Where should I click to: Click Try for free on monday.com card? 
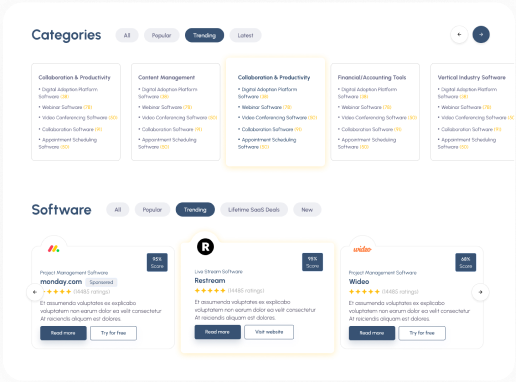[x=114, y=333]
